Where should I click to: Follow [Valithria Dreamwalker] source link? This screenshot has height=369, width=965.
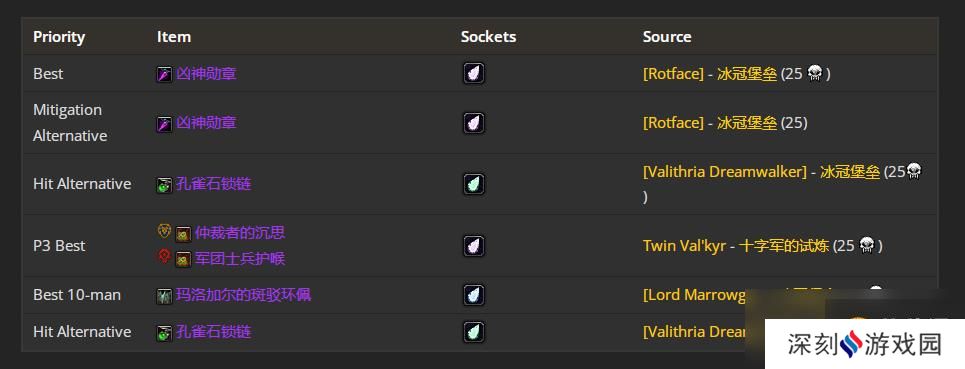point(724,172)
